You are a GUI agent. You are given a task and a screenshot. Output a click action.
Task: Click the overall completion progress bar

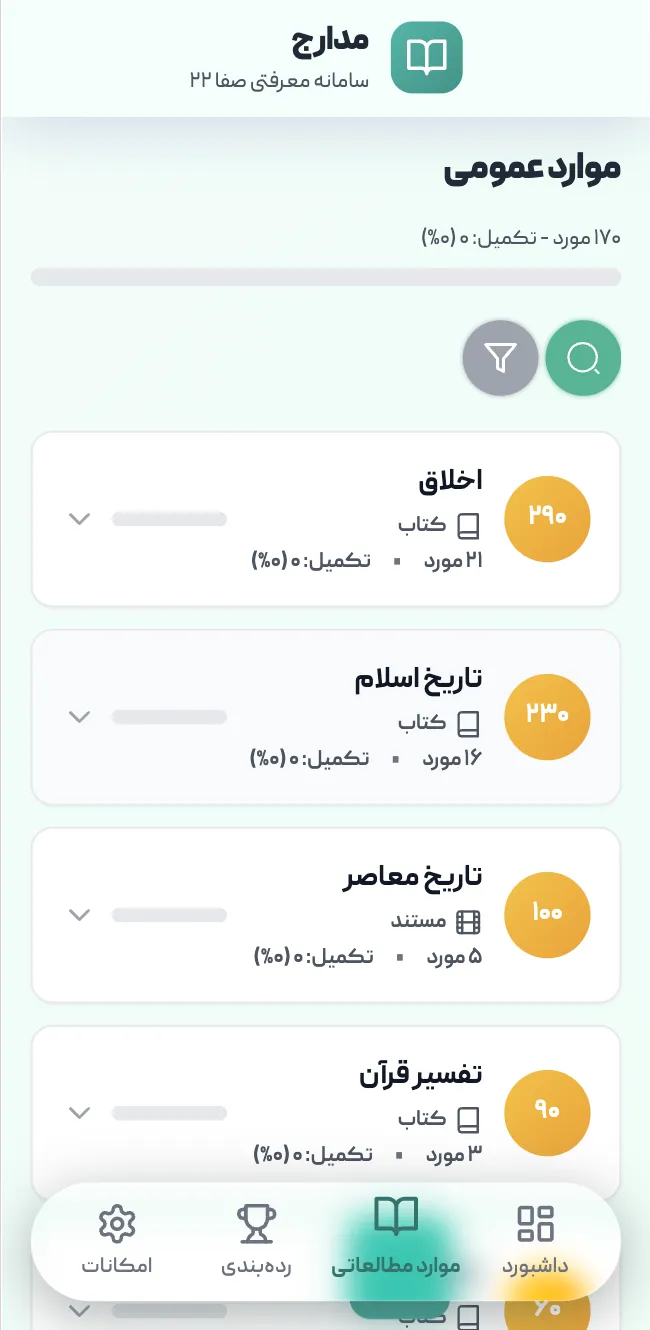pos(326,277)
